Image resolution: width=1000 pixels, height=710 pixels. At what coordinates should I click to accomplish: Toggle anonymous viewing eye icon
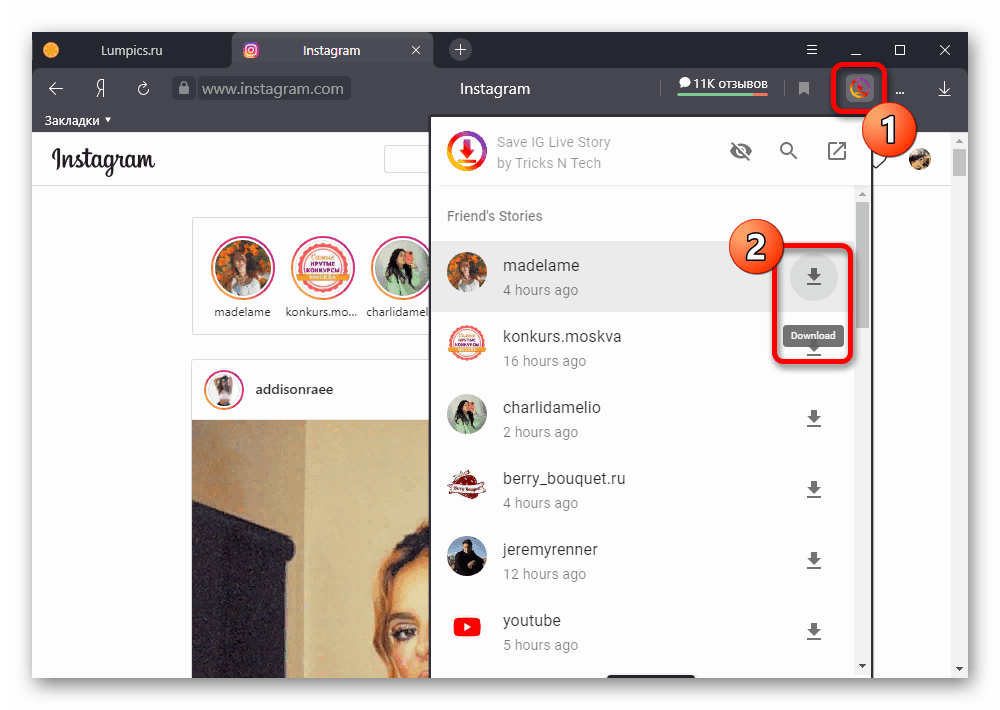click(x=740, y=151)
